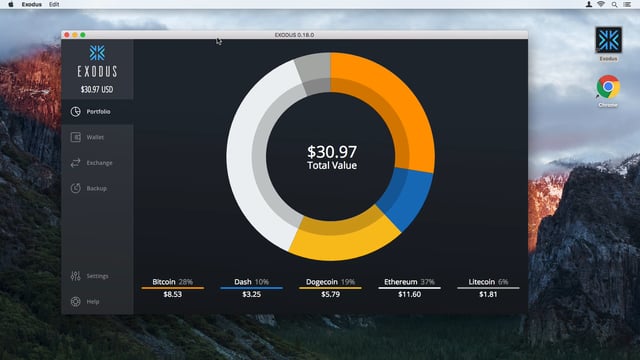Viewport: 640px width, 360px height.
Task: Open the Notification Center icon
Action: pyautogui.click(x=627, y=4)
